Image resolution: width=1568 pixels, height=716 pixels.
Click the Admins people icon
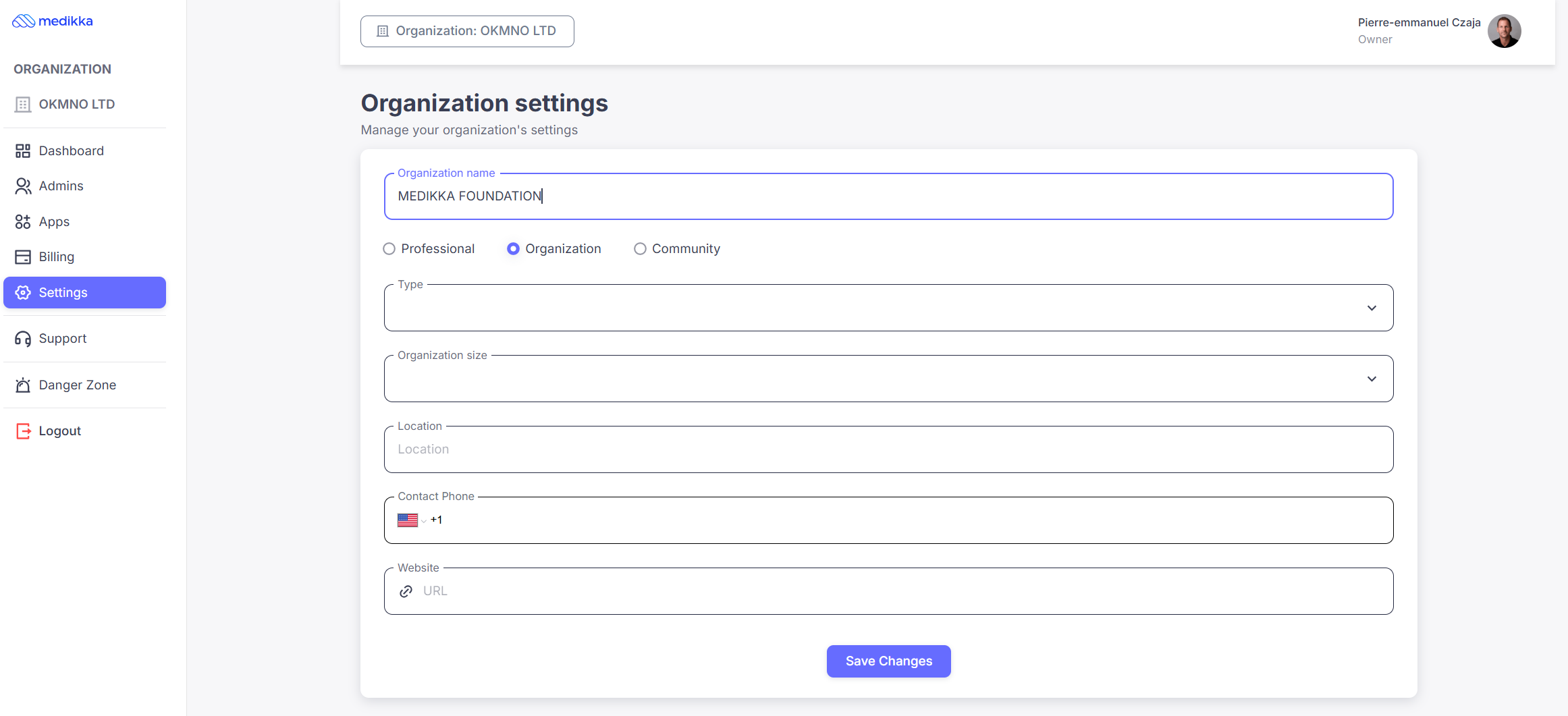(x=23, y=186)
